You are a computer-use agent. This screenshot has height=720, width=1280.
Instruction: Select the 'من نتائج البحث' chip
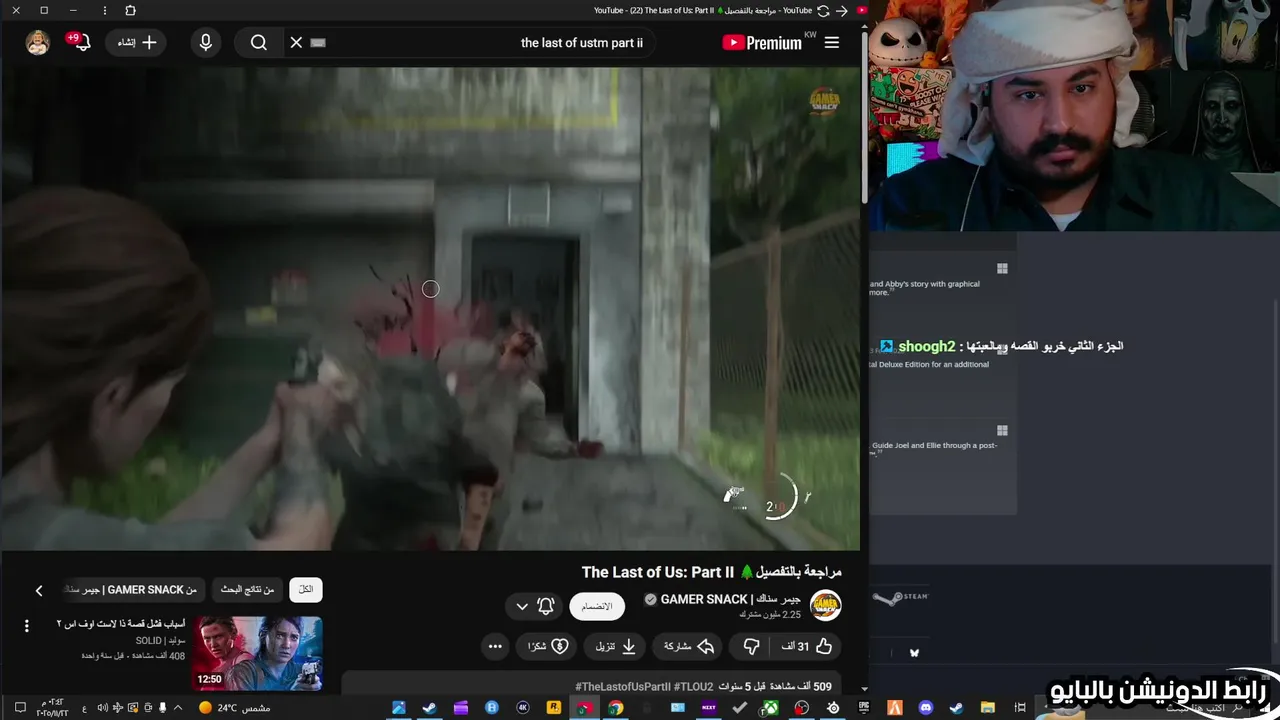click(247, 589)
